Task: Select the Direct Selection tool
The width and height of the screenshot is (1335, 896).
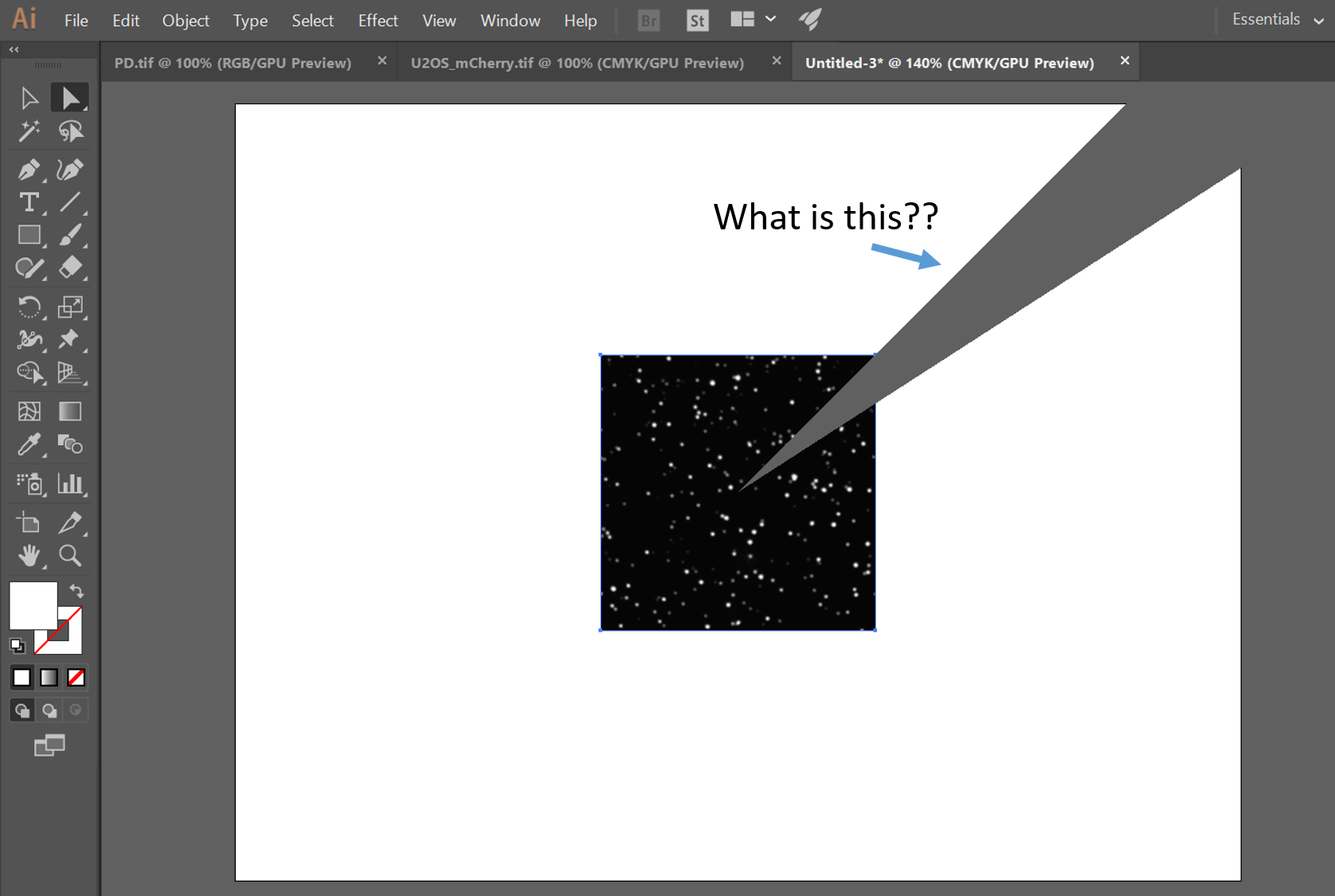Action: (x=70, y=96)
